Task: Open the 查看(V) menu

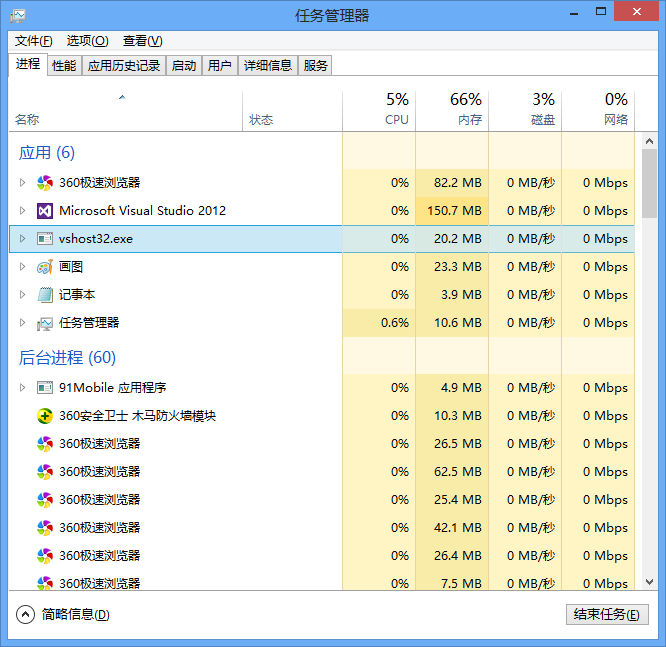Action: point(143,41)
